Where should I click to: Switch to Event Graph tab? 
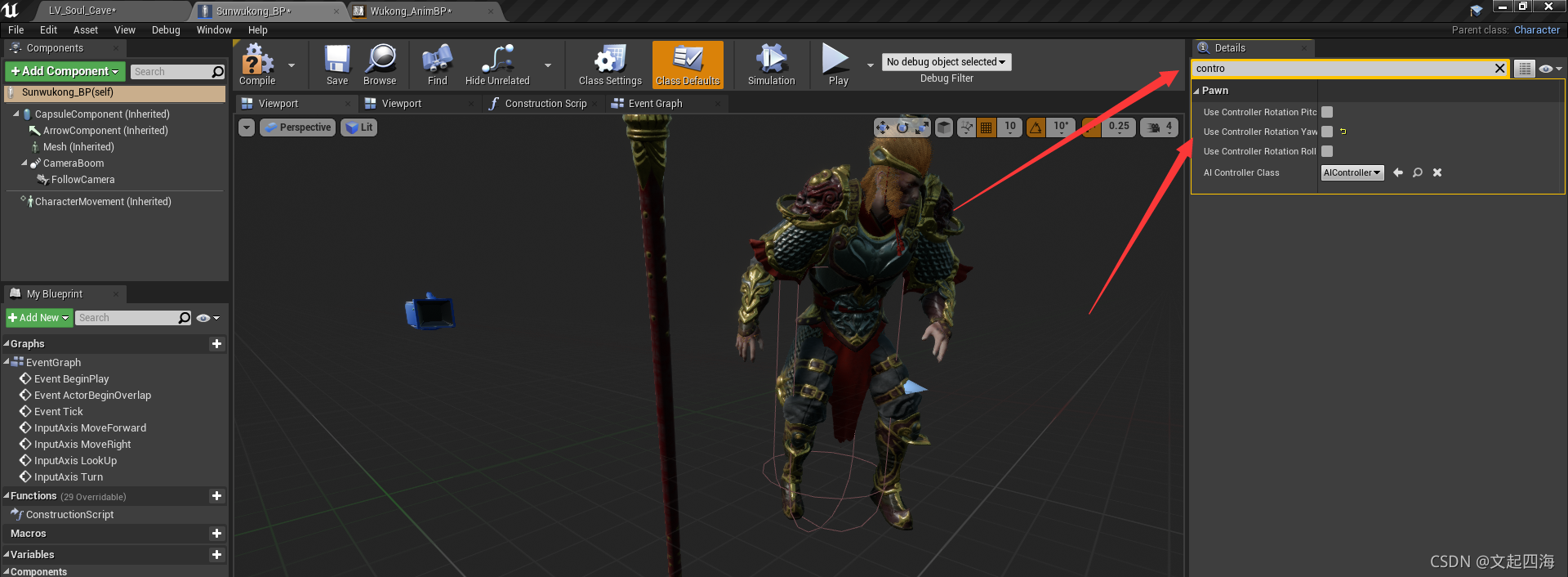click(655, 104)
